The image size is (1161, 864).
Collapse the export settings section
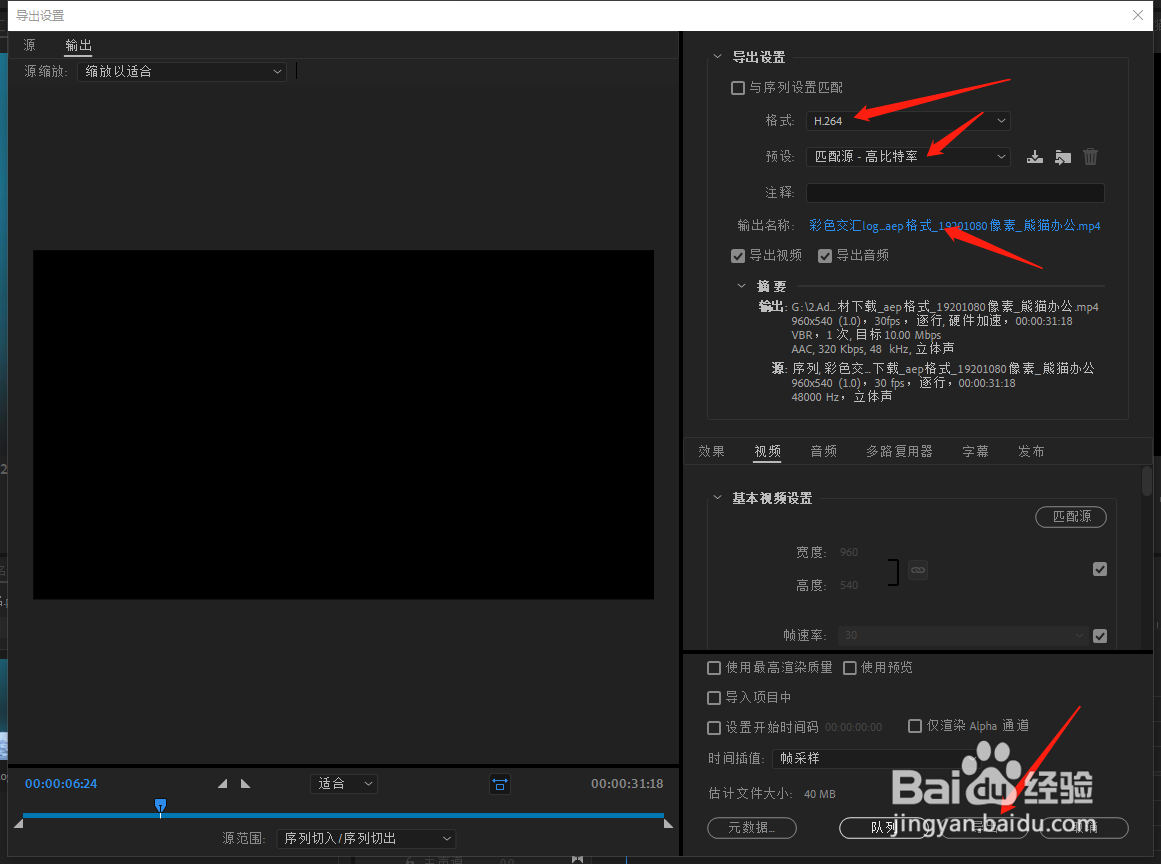point(717,57)
